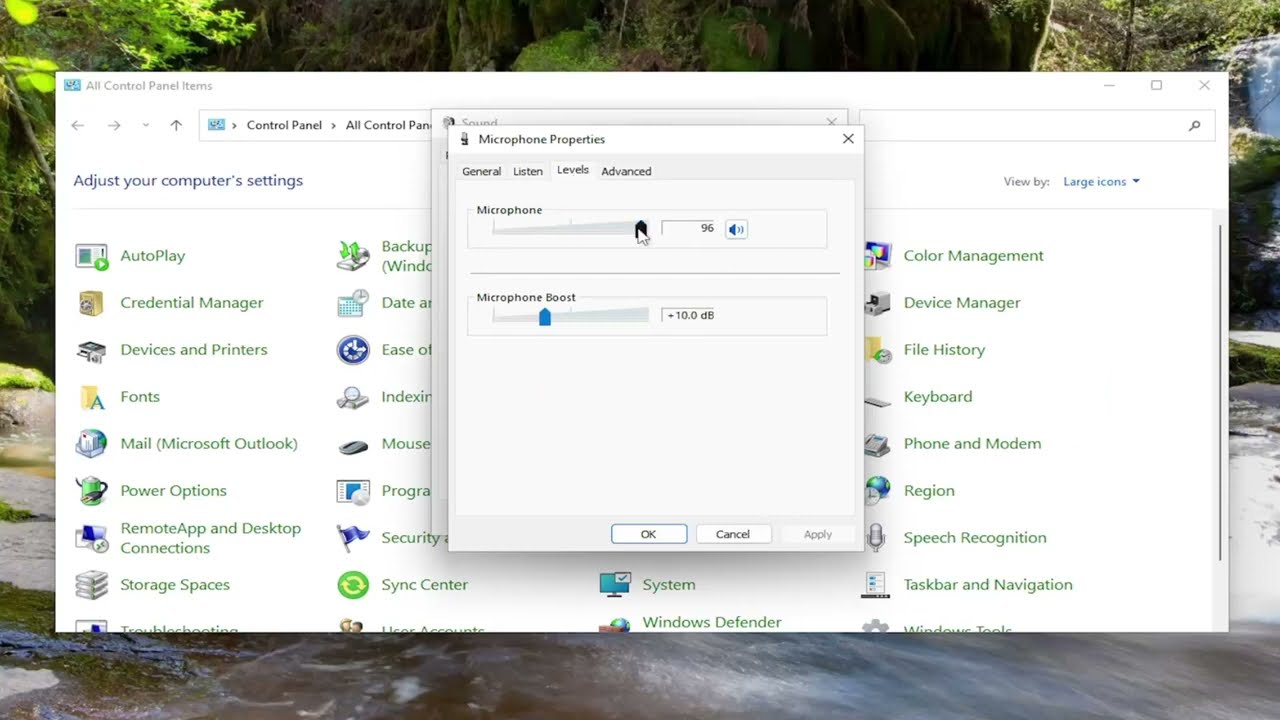Click Control Panel in the address breadcrumb
Image resolution: width=1280 pixels, height=720 pixels.
tap(284, 126)
